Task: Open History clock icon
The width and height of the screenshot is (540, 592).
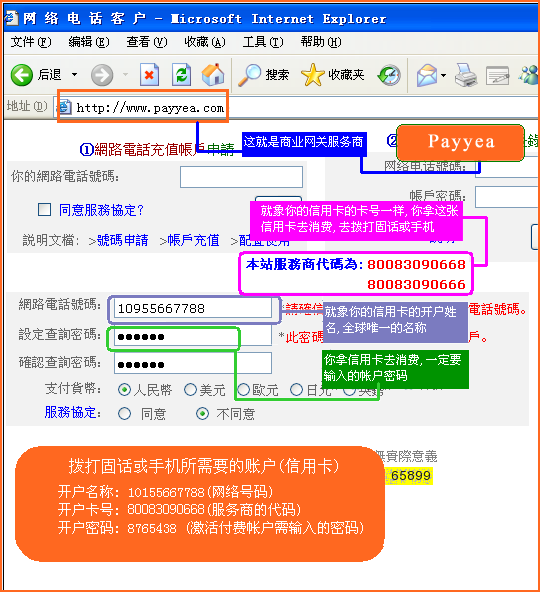Action: [x=389, y=75]
